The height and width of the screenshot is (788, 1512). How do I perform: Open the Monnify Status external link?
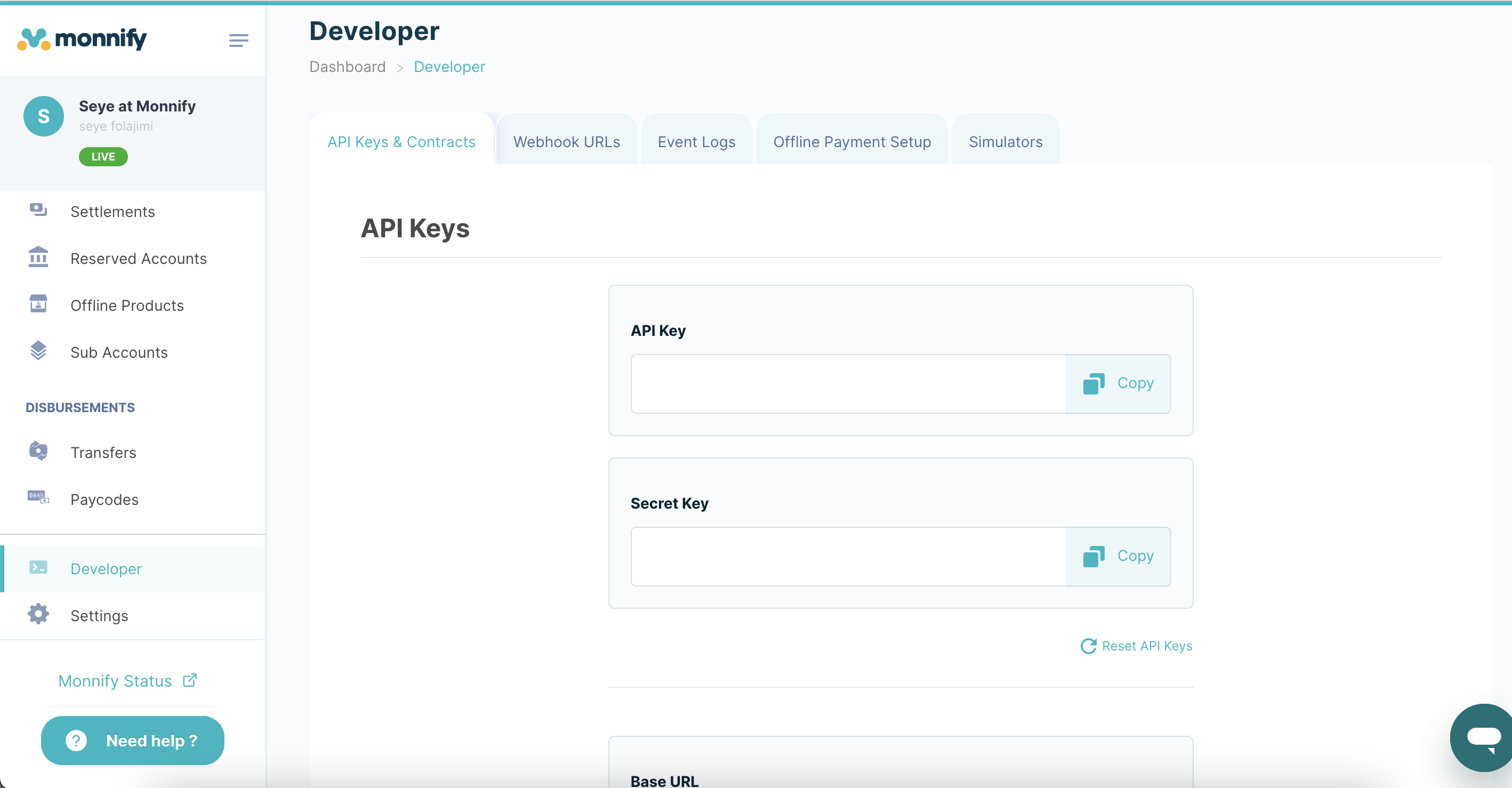127,681
